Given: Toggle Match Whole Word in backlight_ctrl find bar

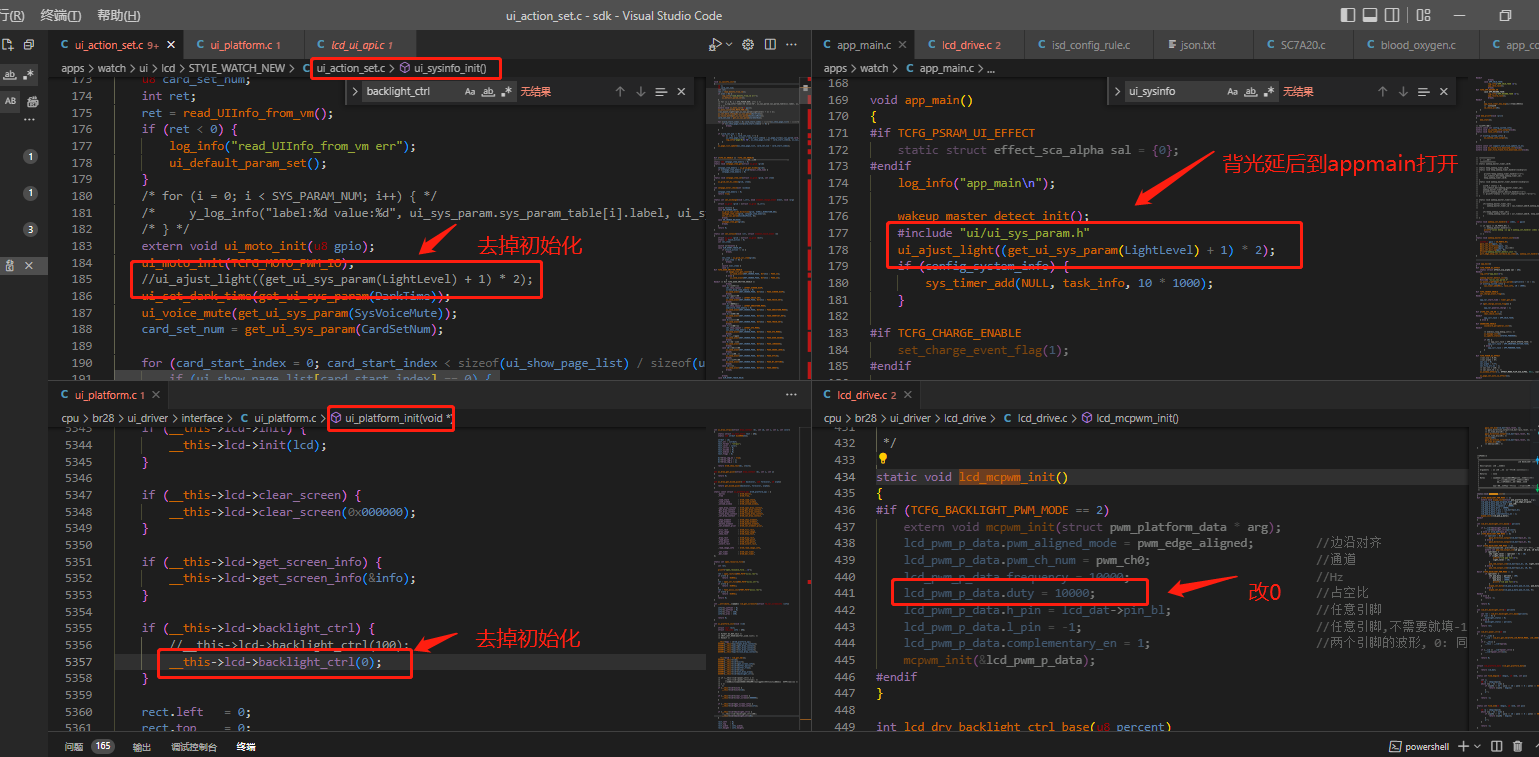Looking at the screenshot, I should point(488,91).
